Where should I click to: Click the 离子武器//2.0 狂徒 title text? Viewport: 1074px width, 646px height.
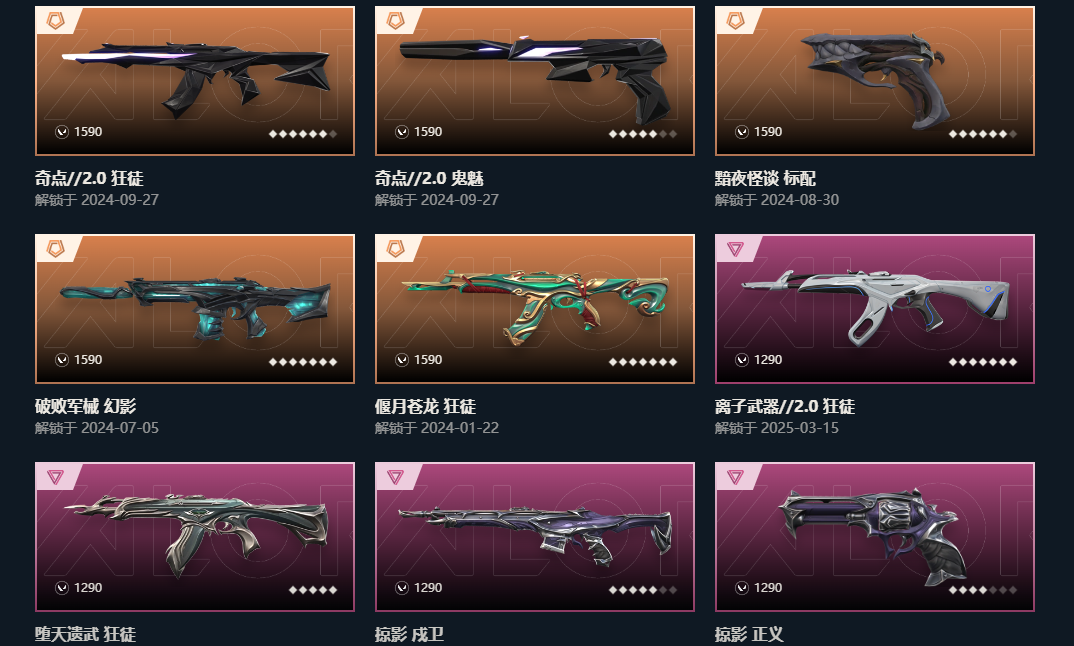(785, 406)
